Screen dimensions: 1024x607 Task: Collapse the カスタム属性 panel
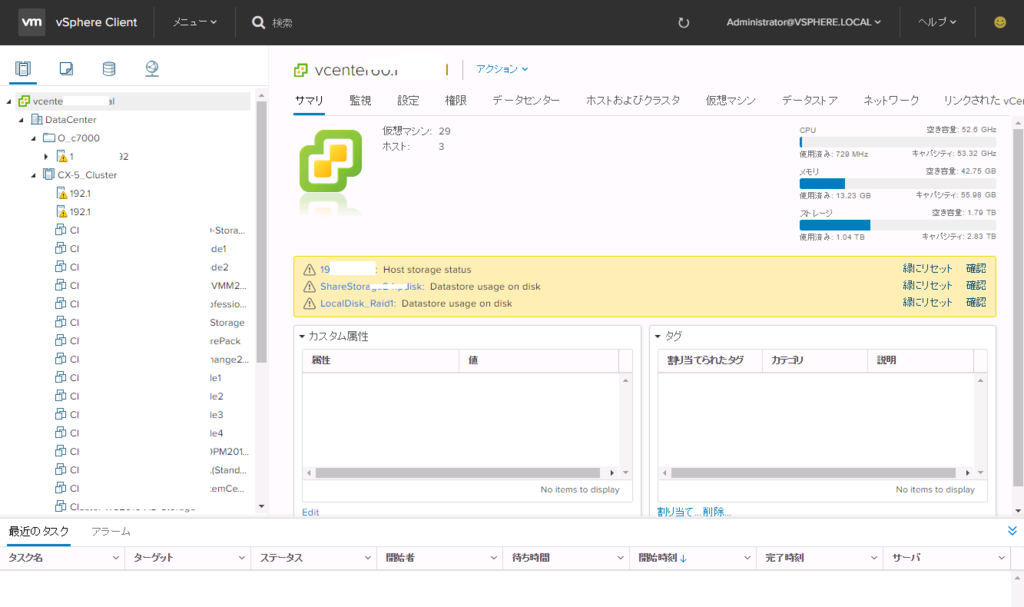302,336
